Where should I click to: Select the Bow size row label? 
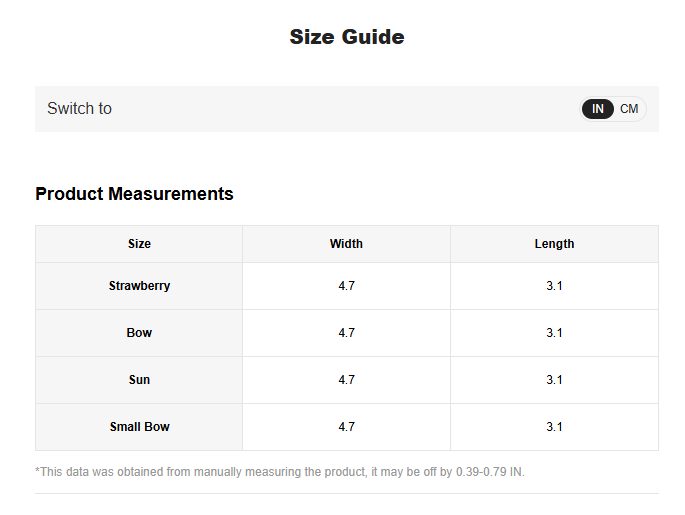139,333
